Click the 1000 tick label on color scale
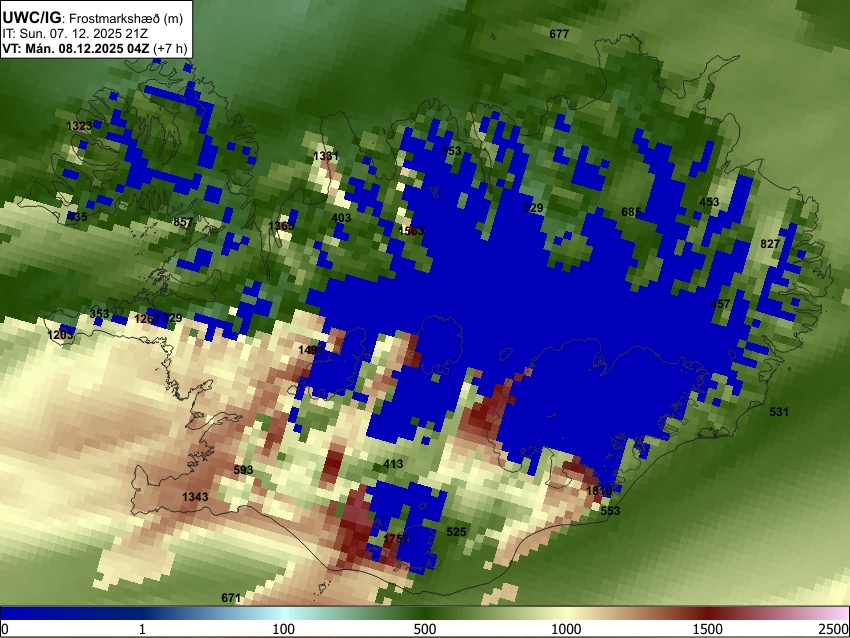The width and height of the screenshot is (850, 638). pyautogui.click(x=566, y=629)
